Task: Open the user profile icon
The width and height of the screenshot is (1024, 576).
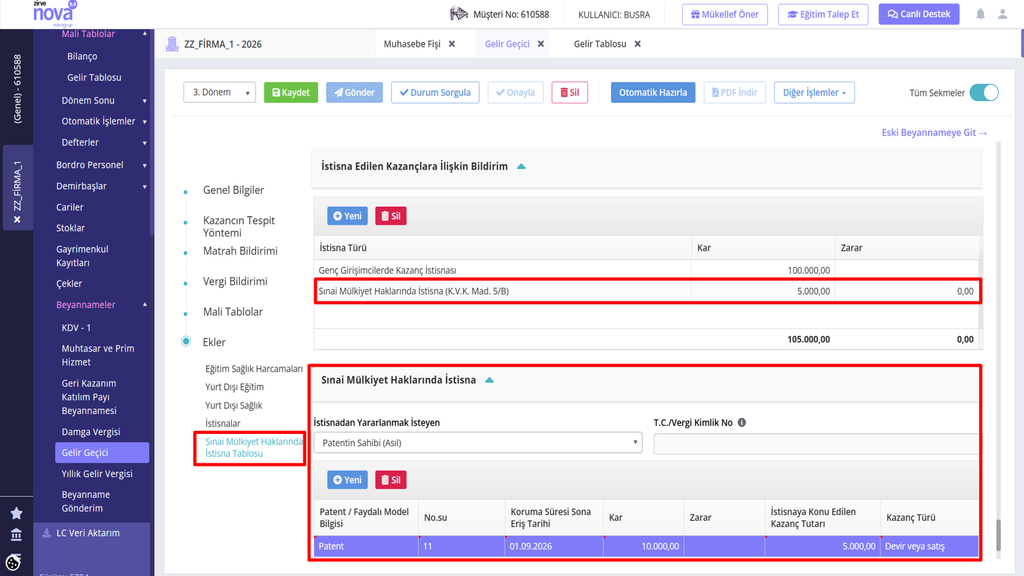Action: coord(1002,14)
